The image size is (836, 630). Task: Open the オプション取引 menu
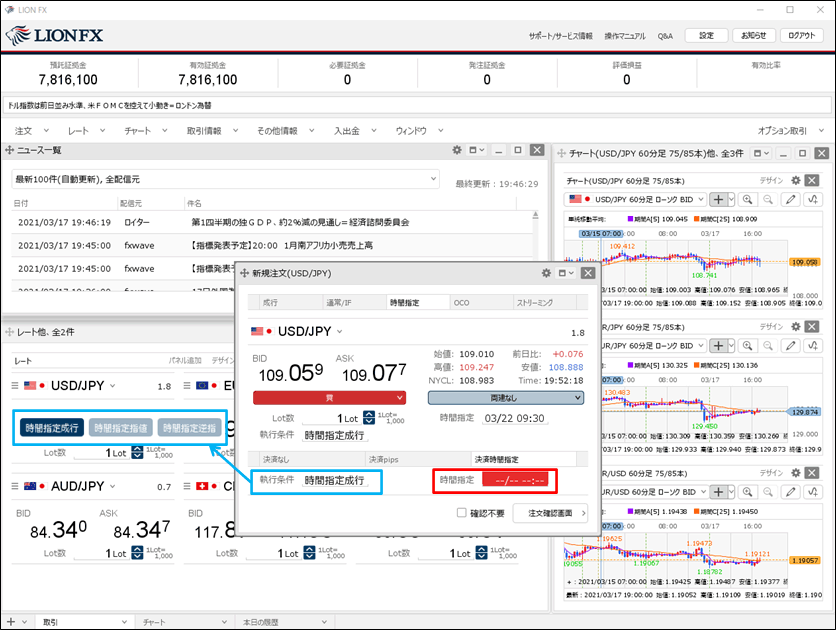click(x=791, y=131)
